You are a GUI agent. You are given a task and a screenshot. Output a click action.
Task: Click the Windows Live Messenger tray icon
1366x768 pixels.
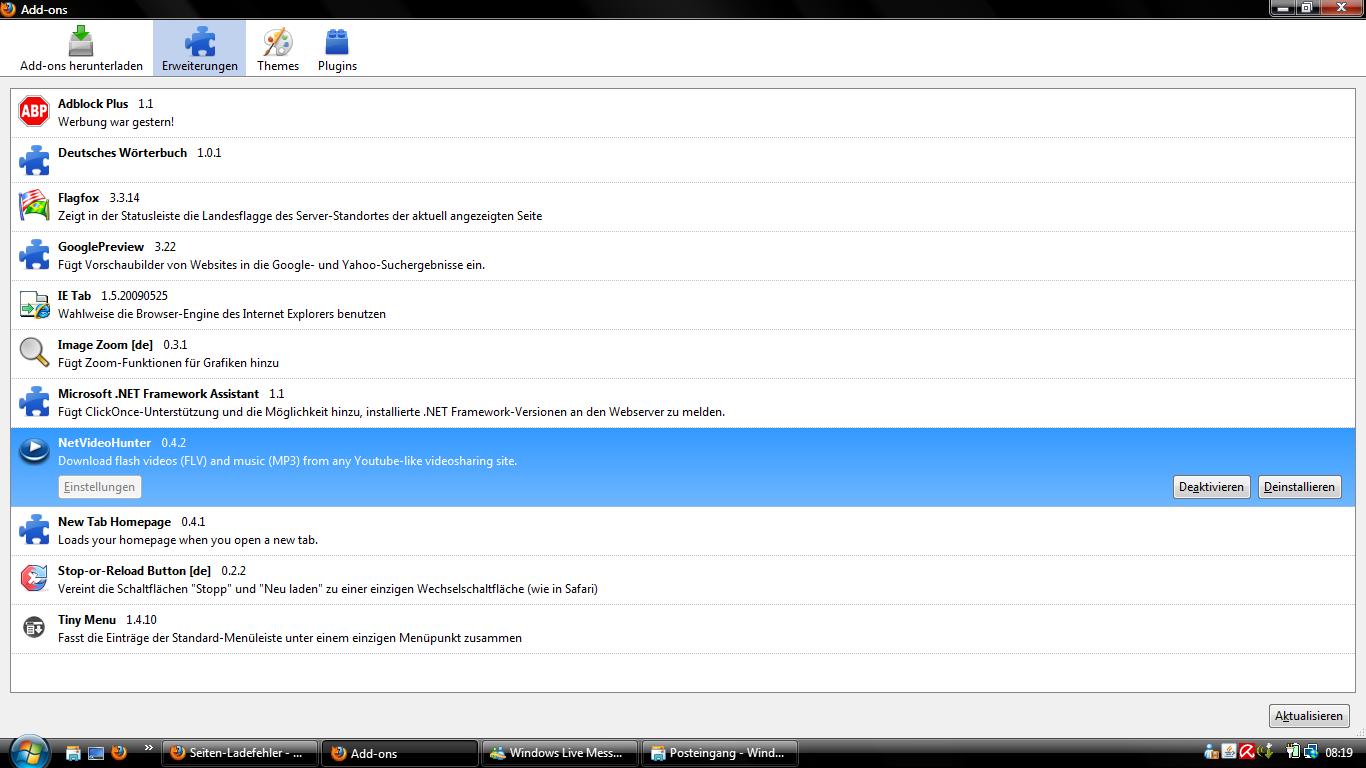click(1212, 752)
